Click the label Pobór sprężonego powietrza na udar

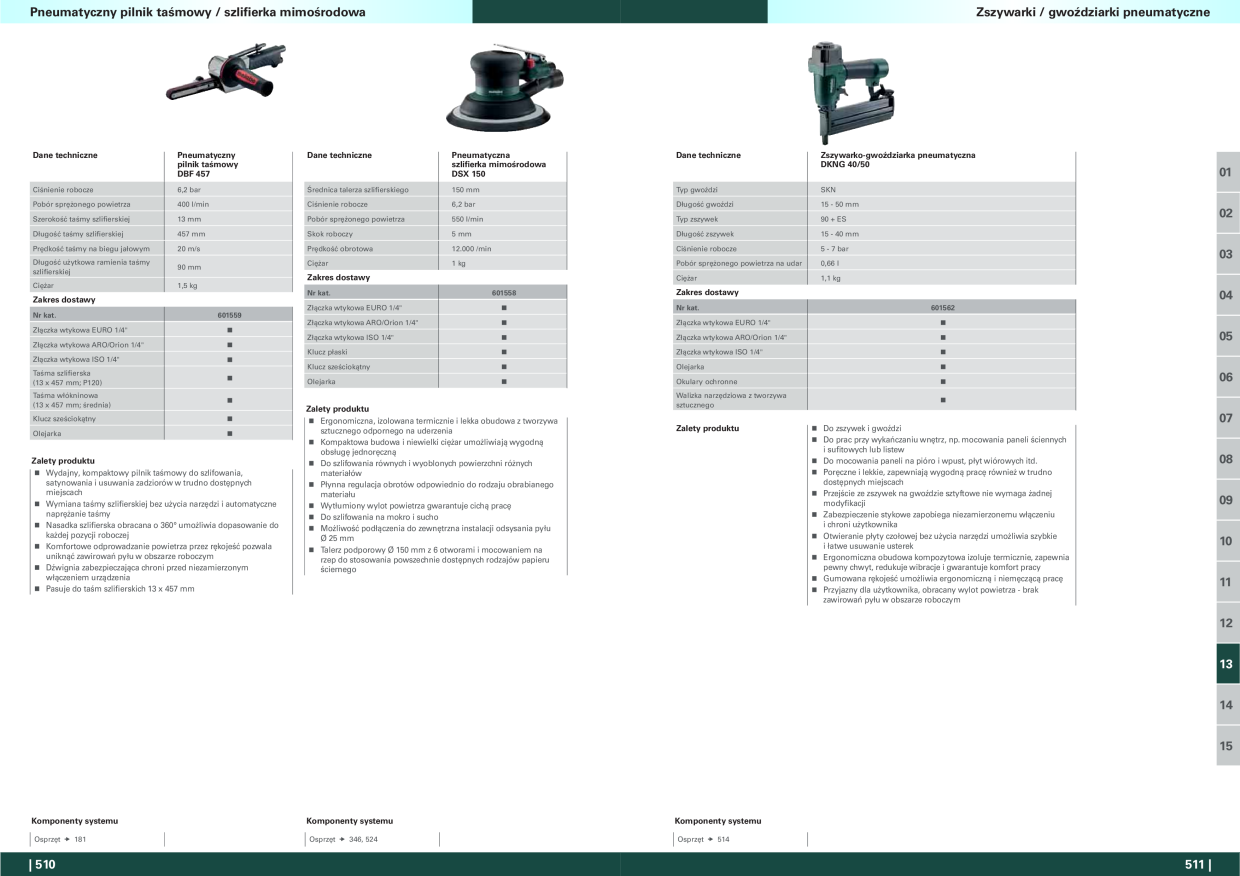click(x=739, y=263)
